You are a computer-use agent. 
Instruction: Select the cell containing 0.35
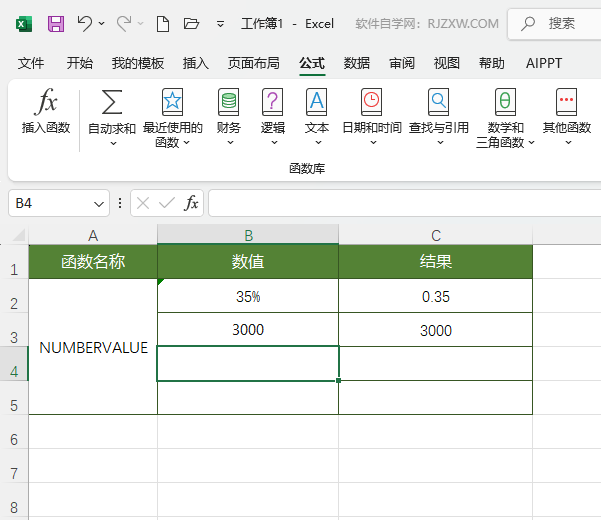pos(435,296)
